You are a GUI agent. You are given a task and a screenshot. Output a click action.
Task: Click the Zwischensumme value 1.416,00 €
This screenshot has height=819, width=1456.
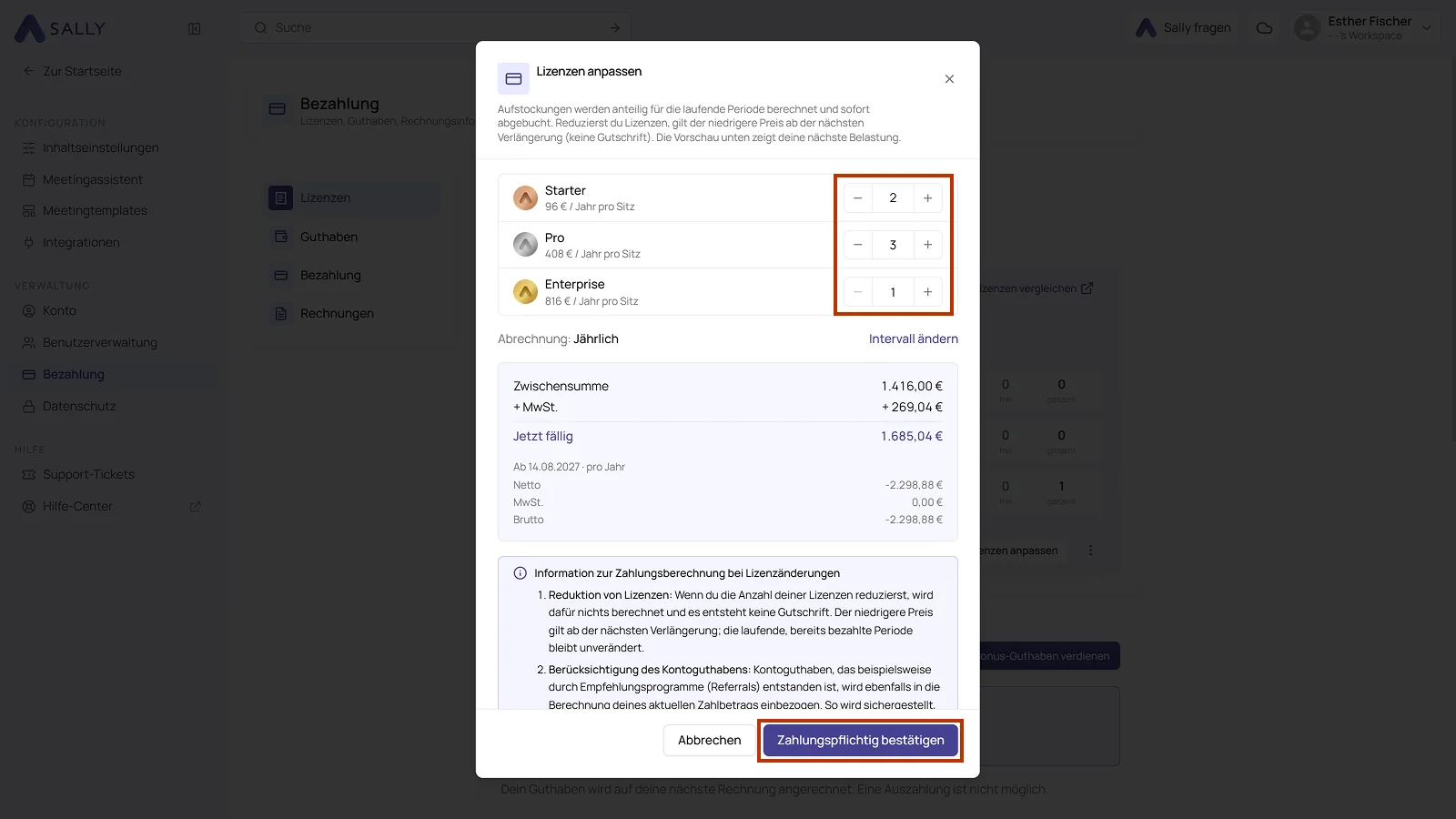click(x=912, y=386)
